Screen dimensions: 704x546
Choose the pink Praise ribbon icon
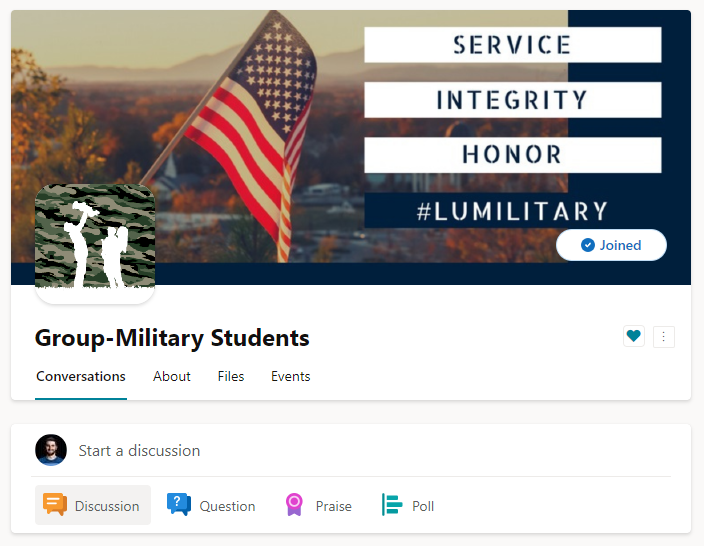click(294, 505)
